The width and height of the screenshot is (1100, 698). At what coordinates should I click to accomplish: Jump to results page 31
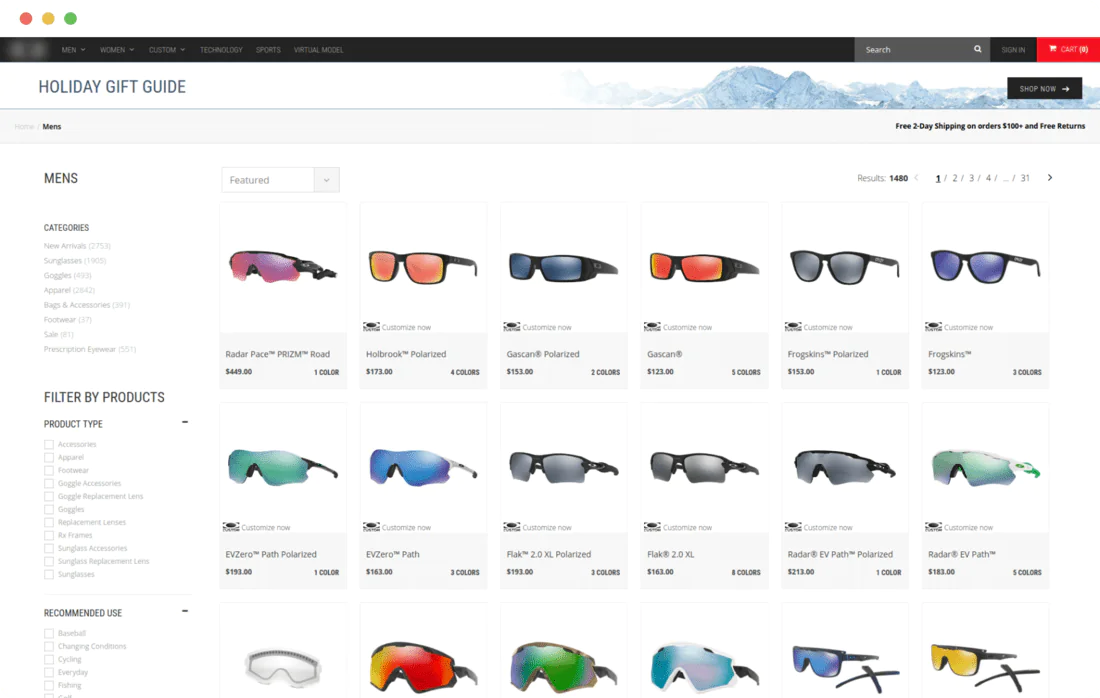click(x=1025, y=178)
